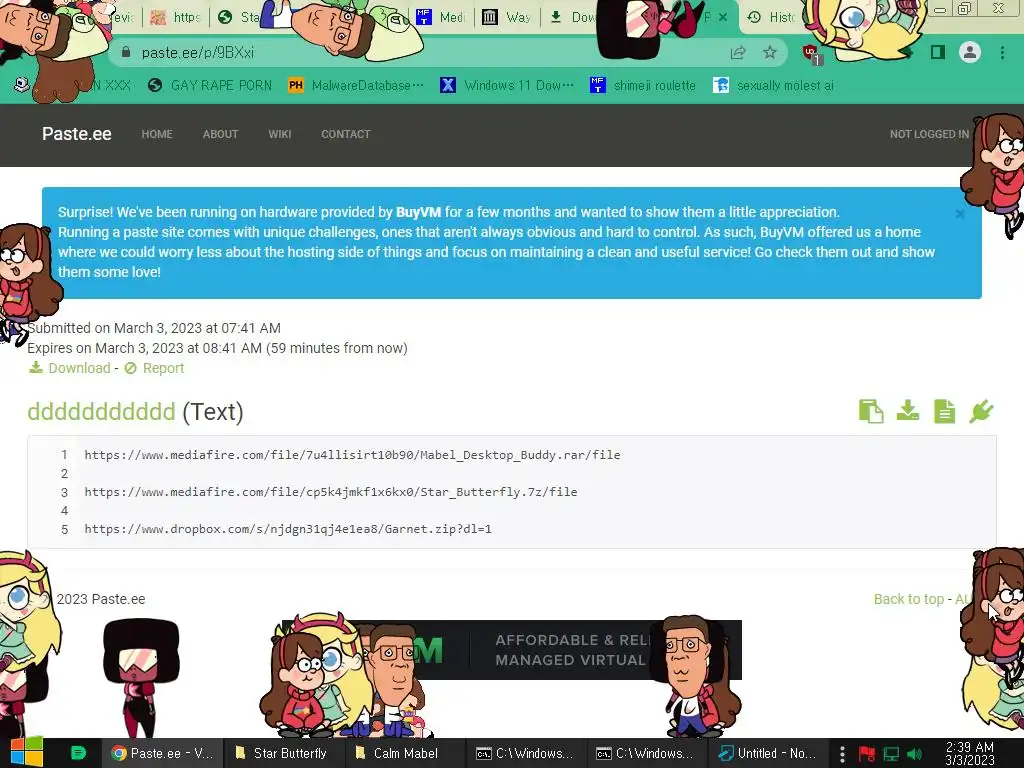Click the red flag tray icon

tap(867, 754)
